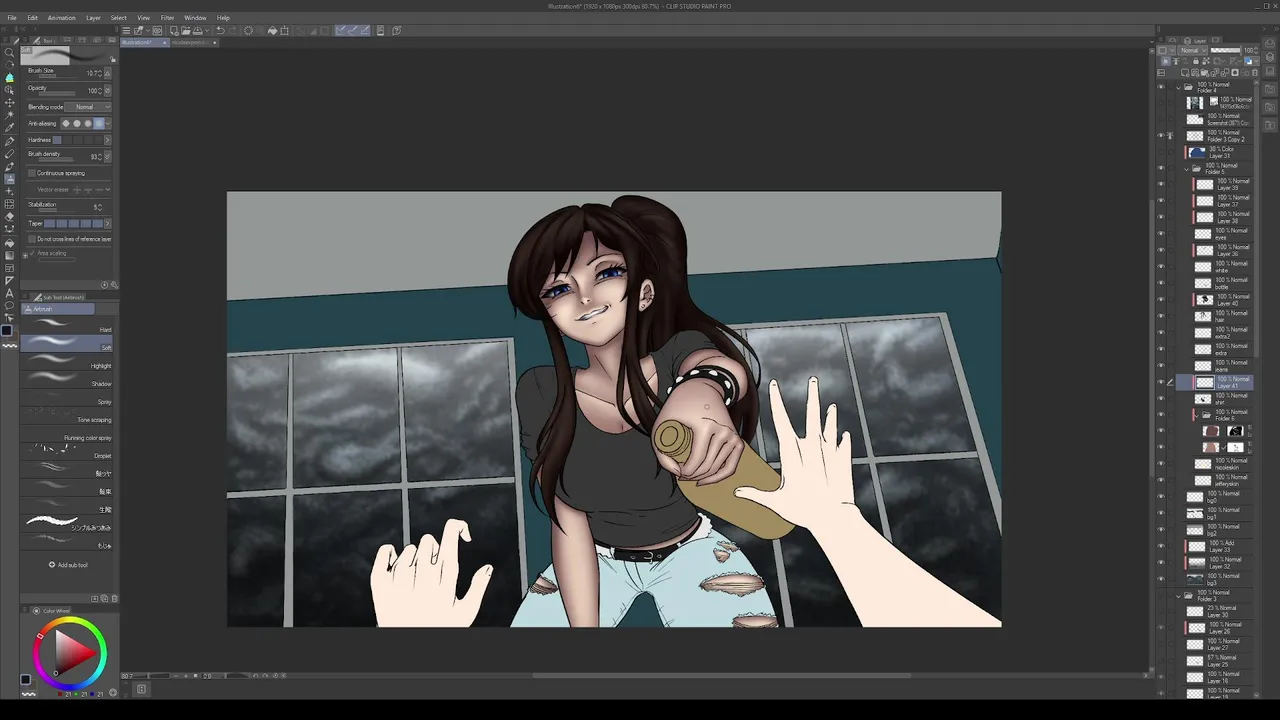
Task: Expand Area scaling plus expander
Action: point(25,255)
